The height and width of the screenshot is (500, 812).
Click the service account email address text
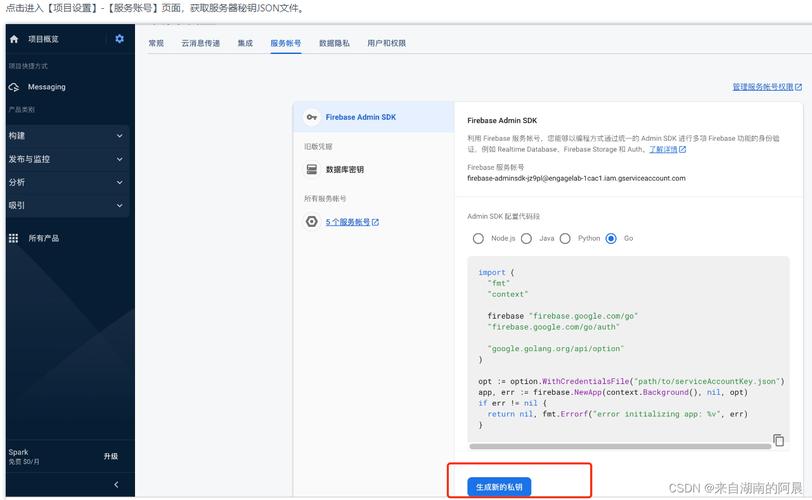point(576,178)
